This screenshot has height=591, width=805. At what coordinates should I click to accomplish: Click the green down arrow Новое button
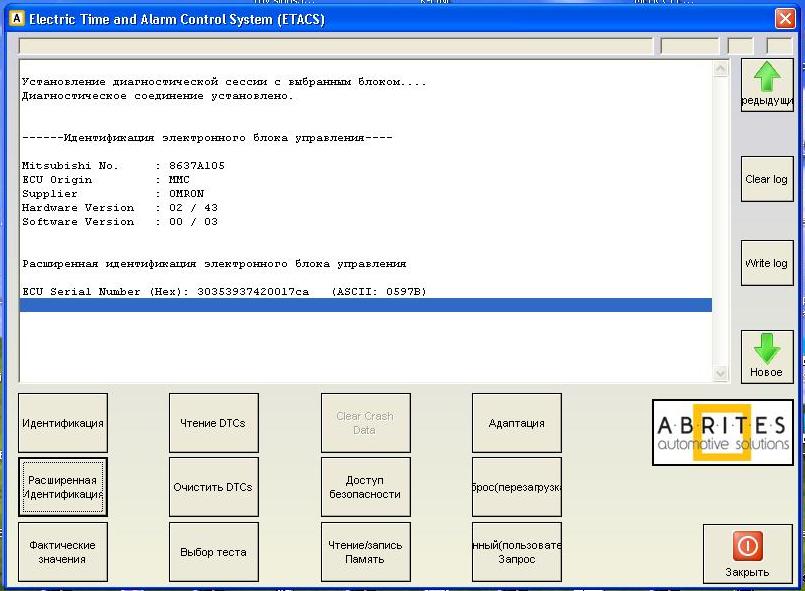click(x=767, y=356)
